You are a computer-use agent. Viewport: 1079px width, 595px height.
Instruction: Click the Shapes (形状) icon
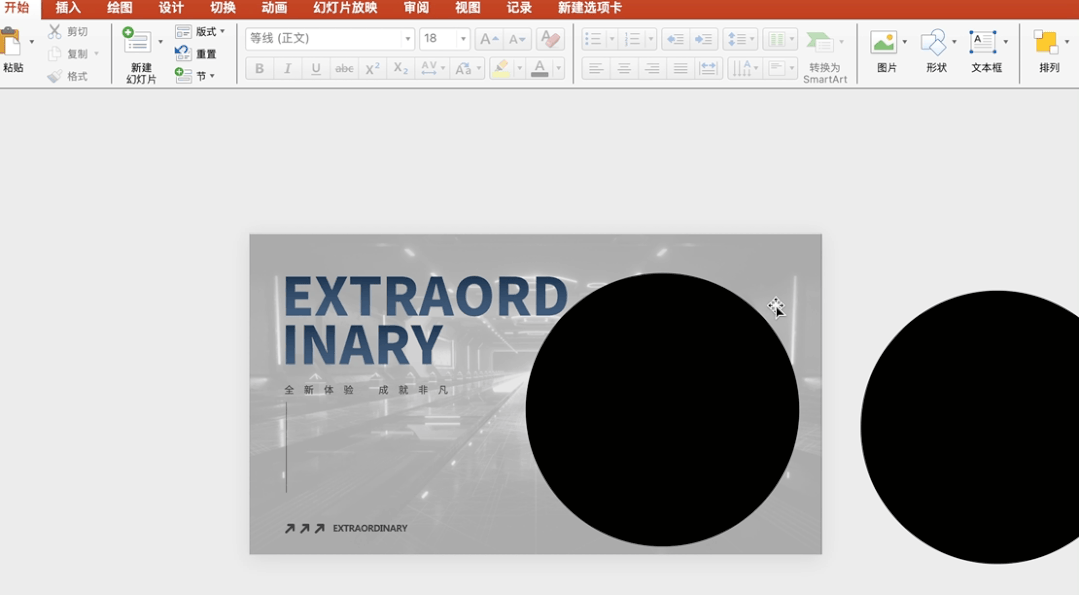coord(933,42)
